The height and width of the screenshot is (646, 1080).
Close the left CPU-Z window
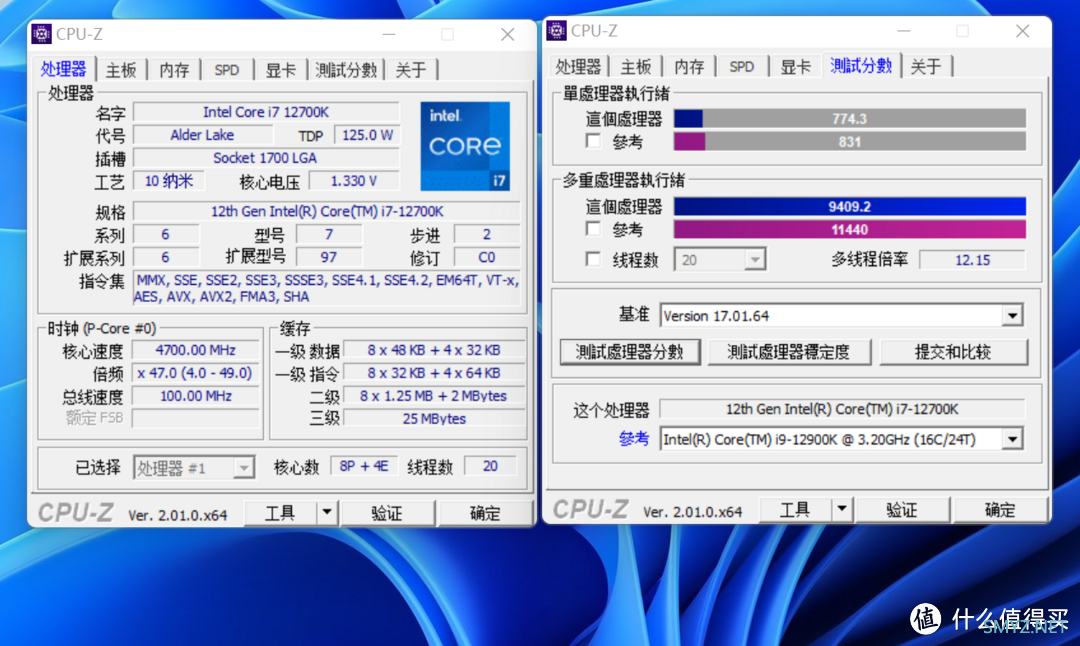(508, 34)
